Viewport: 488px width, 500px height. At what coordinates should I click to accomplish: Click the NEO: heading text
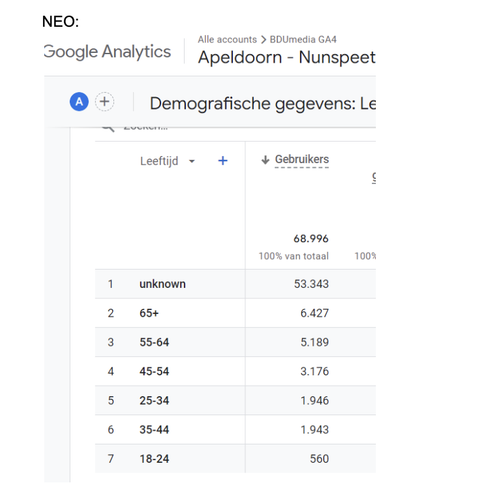point(61,22)
